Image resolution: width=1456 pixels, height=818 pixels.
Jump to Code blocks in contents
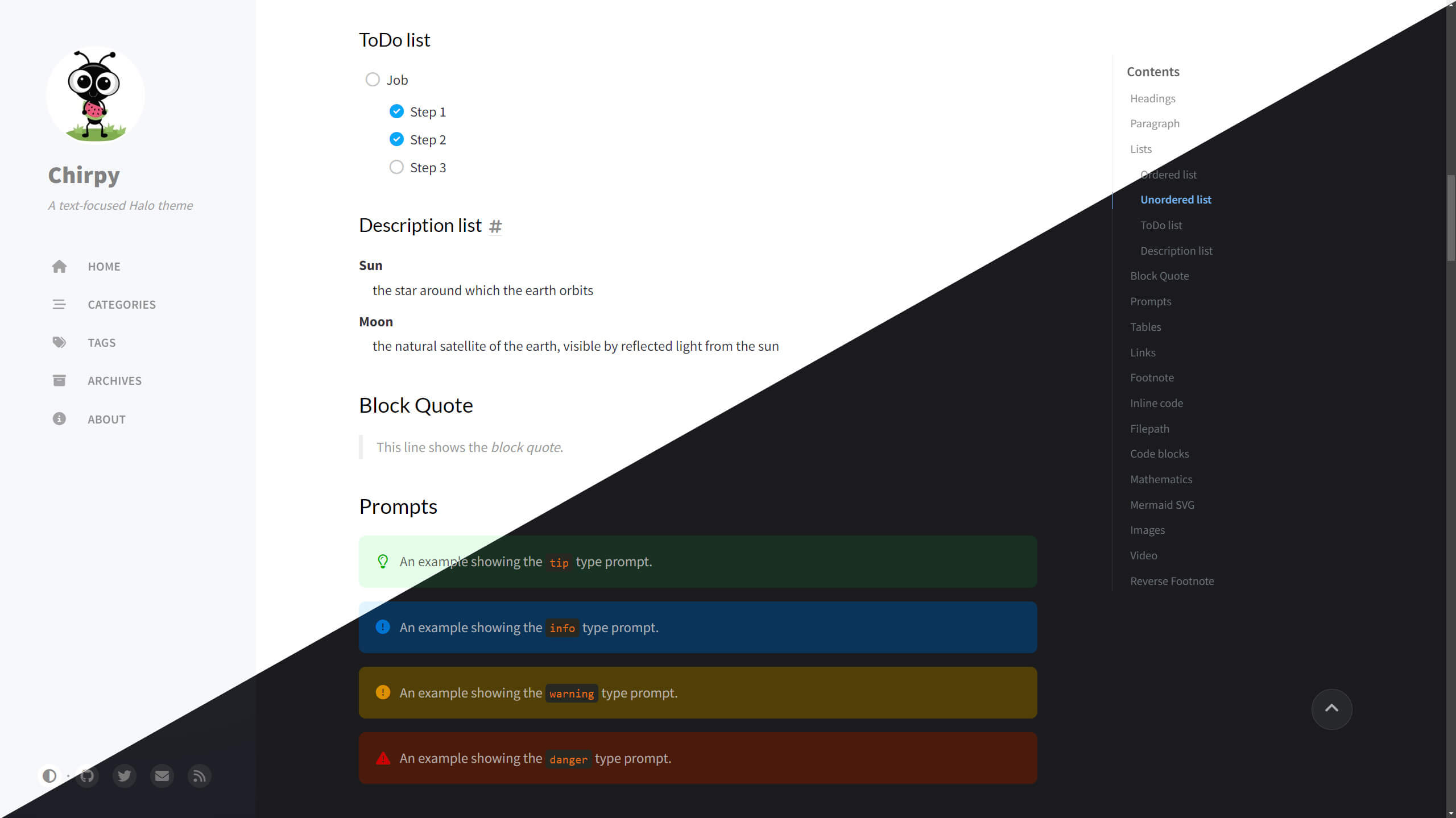[x=1159, y=454]
